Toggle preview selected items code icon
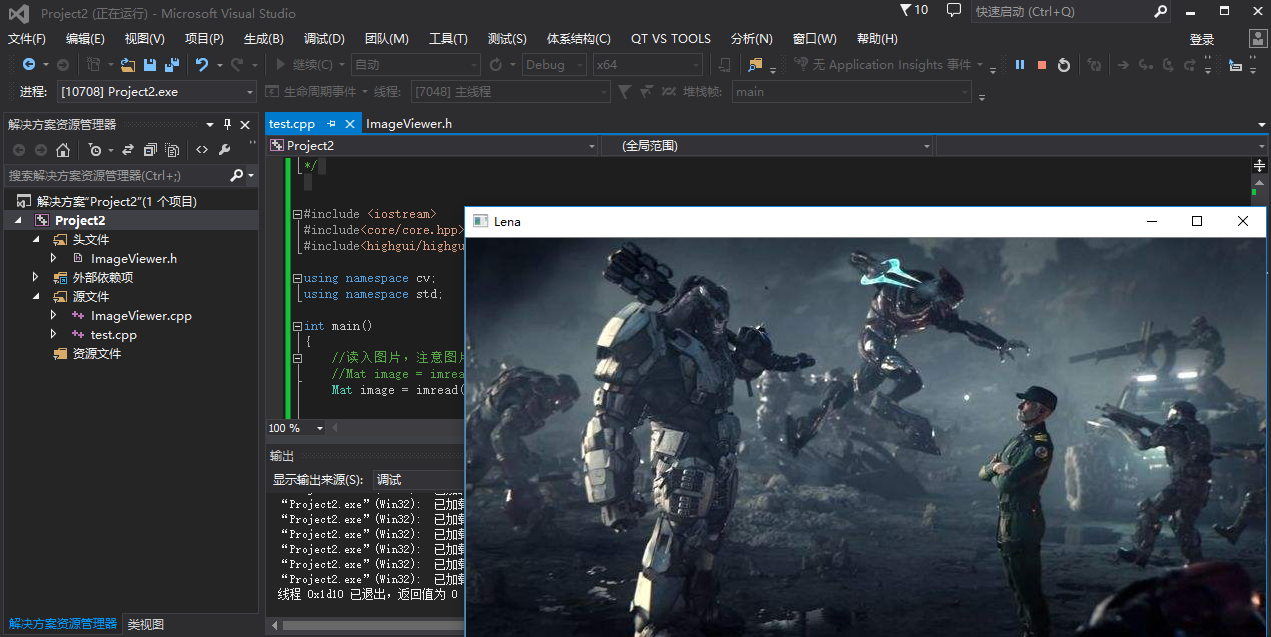 coord(202,150)
